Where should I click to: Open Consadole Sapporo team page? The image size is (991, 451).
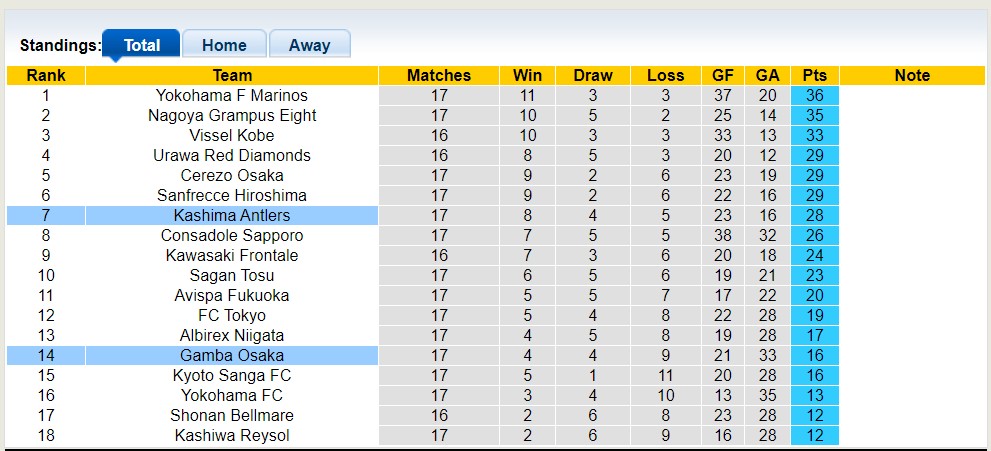tap(232, 236)
